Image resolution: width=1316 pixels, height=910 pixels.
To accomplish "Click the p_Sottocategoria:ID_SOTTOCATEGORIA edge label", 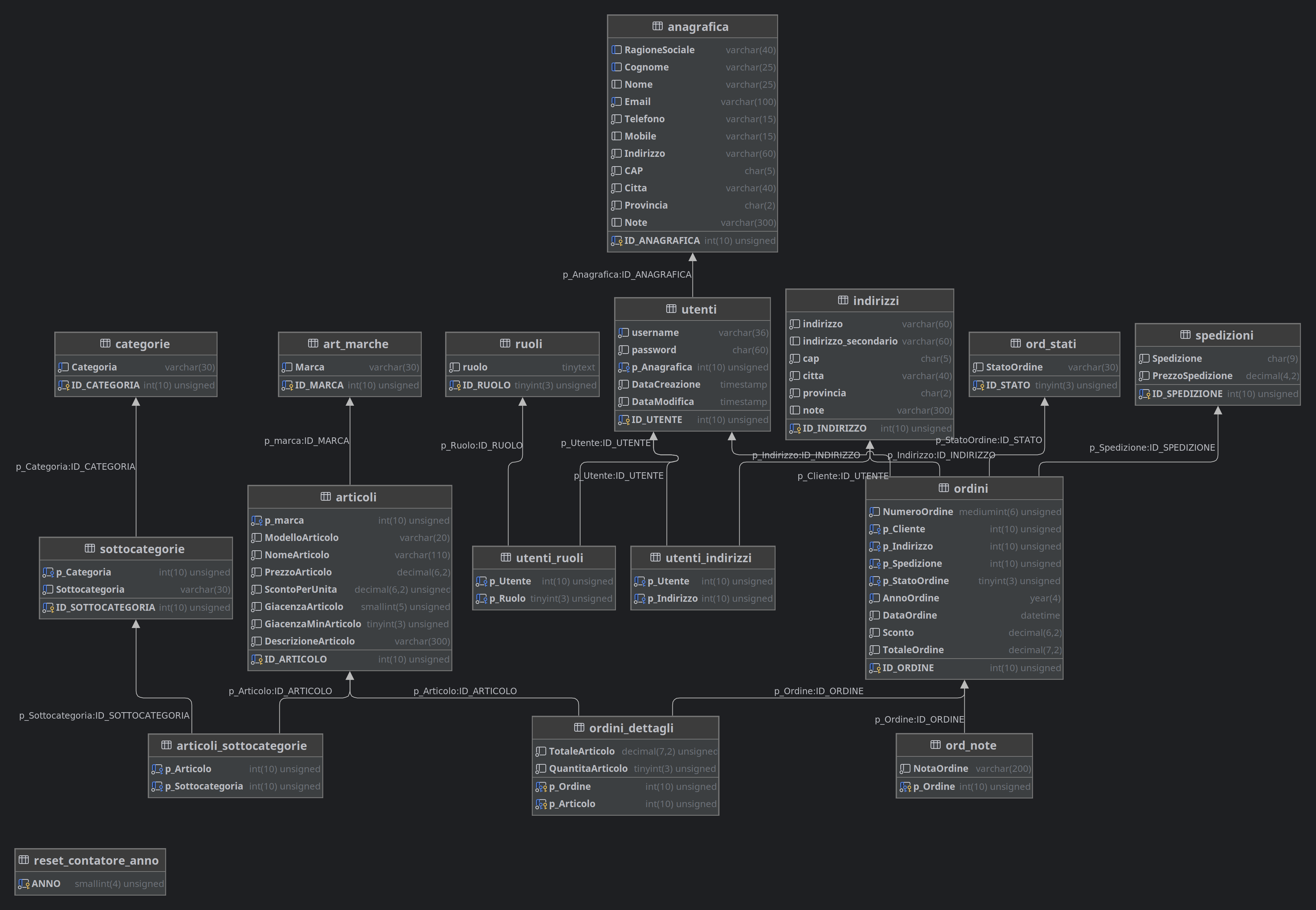I will pyautogui.click(x=104, y=715).
